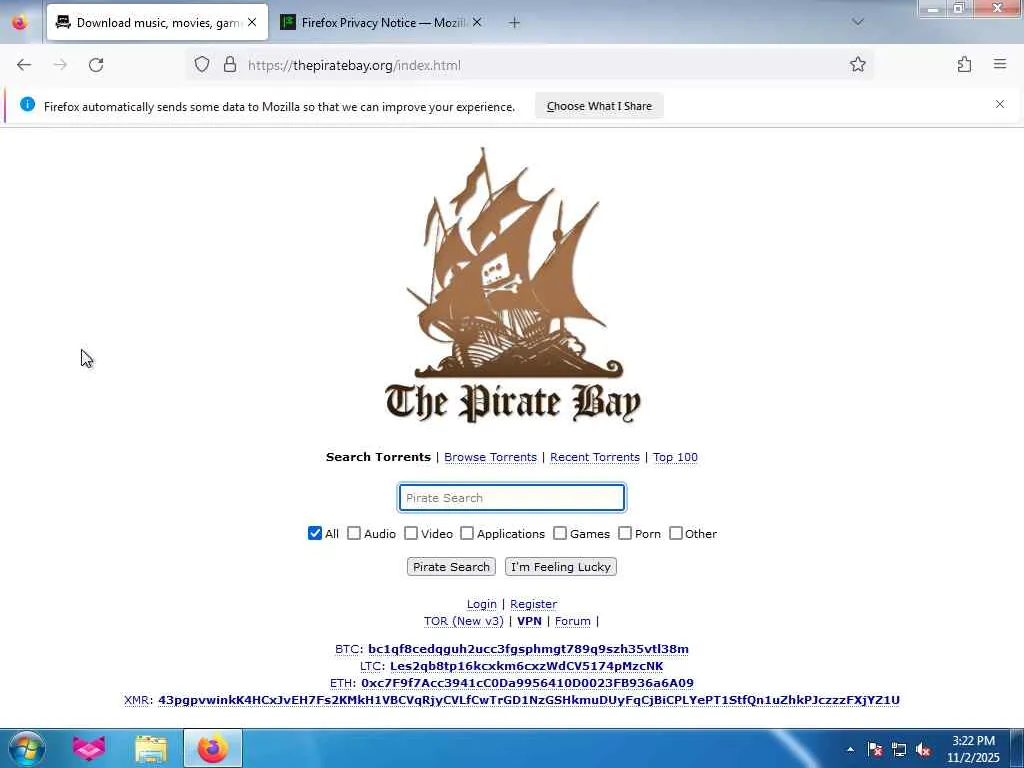The image size is (1024, 768).
Task: Click the address bar URL
Action: tap(355, 65)
